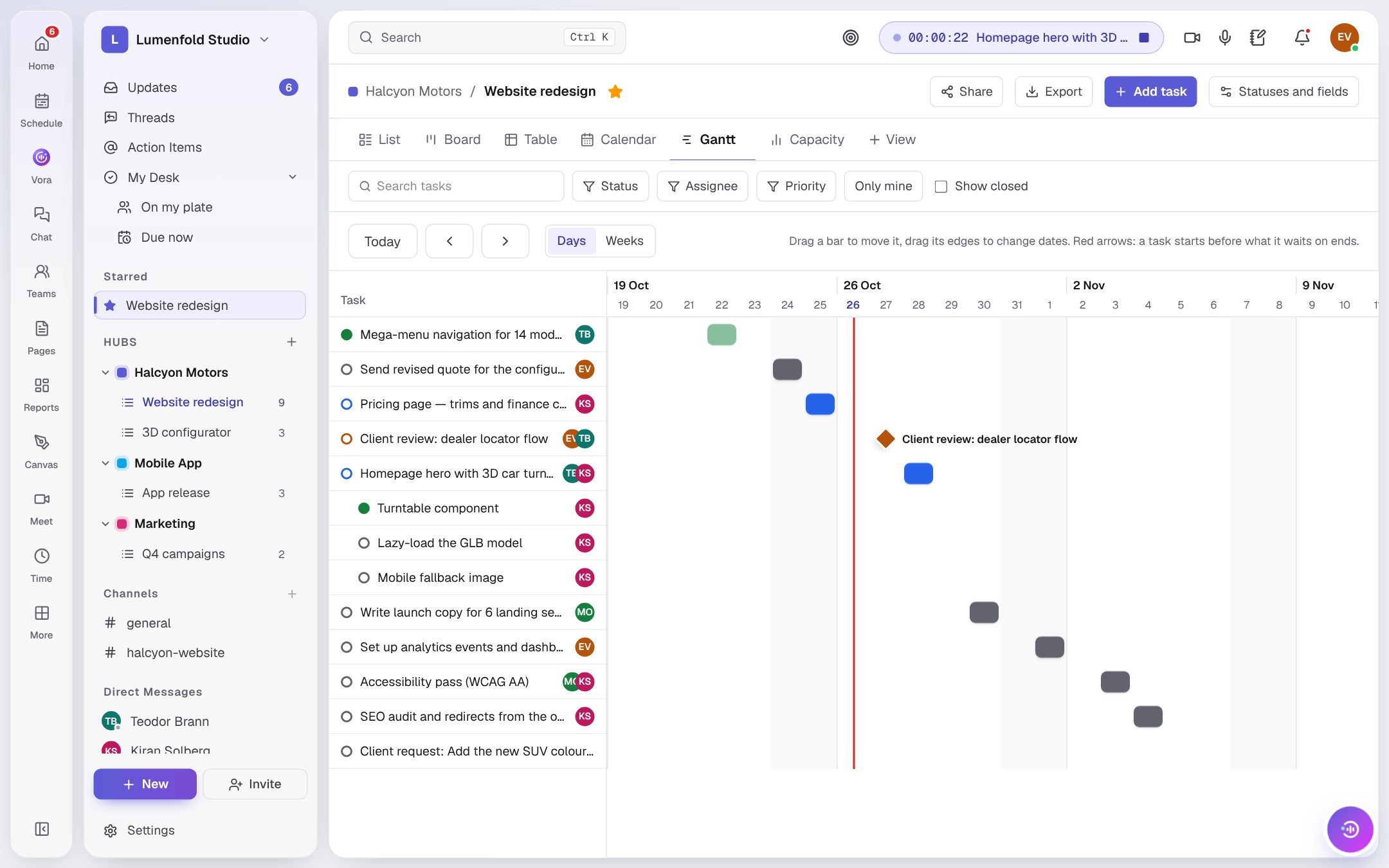Mark Mega-menu navigation task status circle
Image resolution: width=1389 pixels, height=868 pixels.
(347, 334)
